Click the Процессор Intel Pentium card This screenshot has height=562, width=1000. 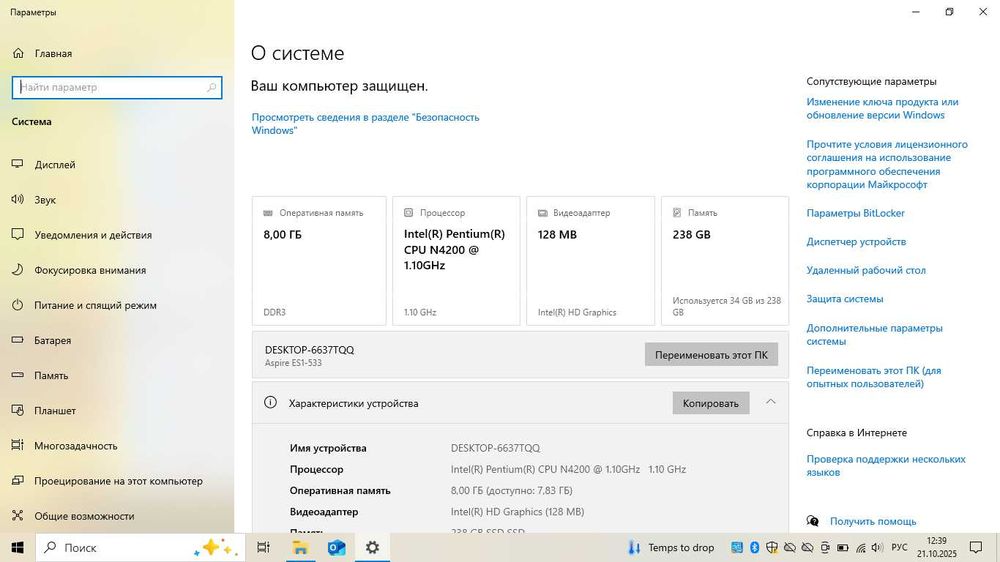456,261
